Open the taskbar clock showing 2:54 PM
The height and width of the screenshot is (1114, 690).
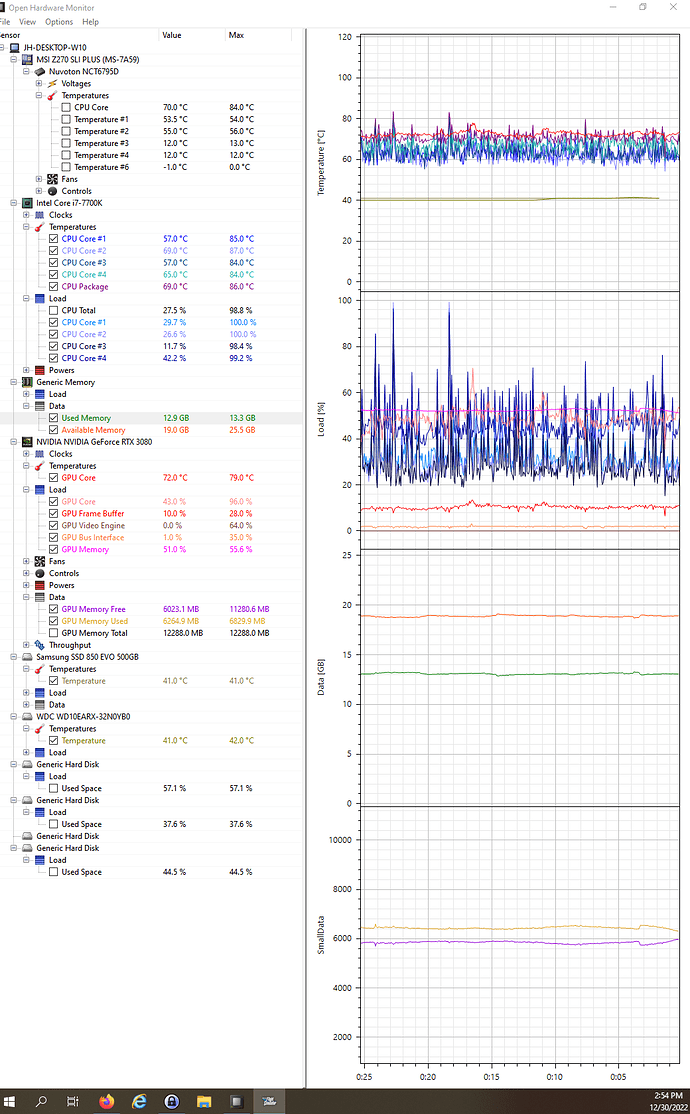668,1096
